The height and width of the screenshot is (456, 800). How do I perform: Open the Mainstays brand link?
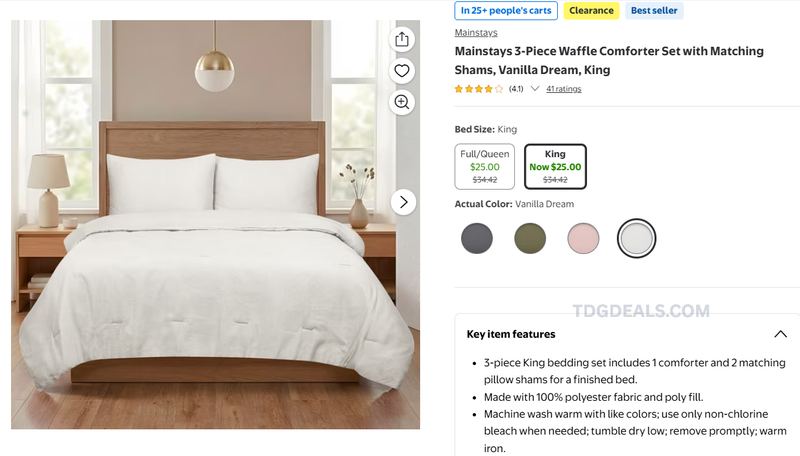pos(476,33)
